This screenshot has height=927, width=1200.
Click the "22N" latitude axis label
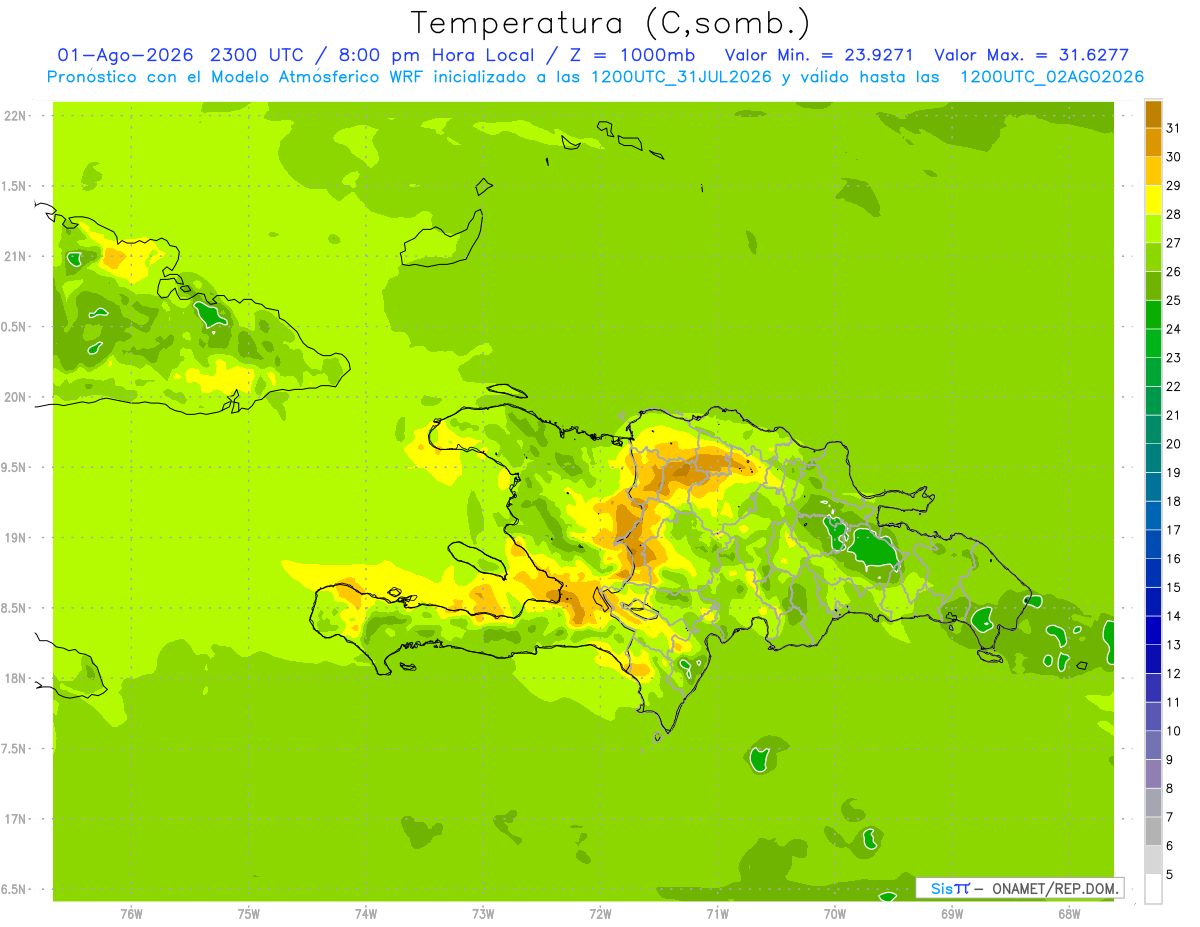15,116
